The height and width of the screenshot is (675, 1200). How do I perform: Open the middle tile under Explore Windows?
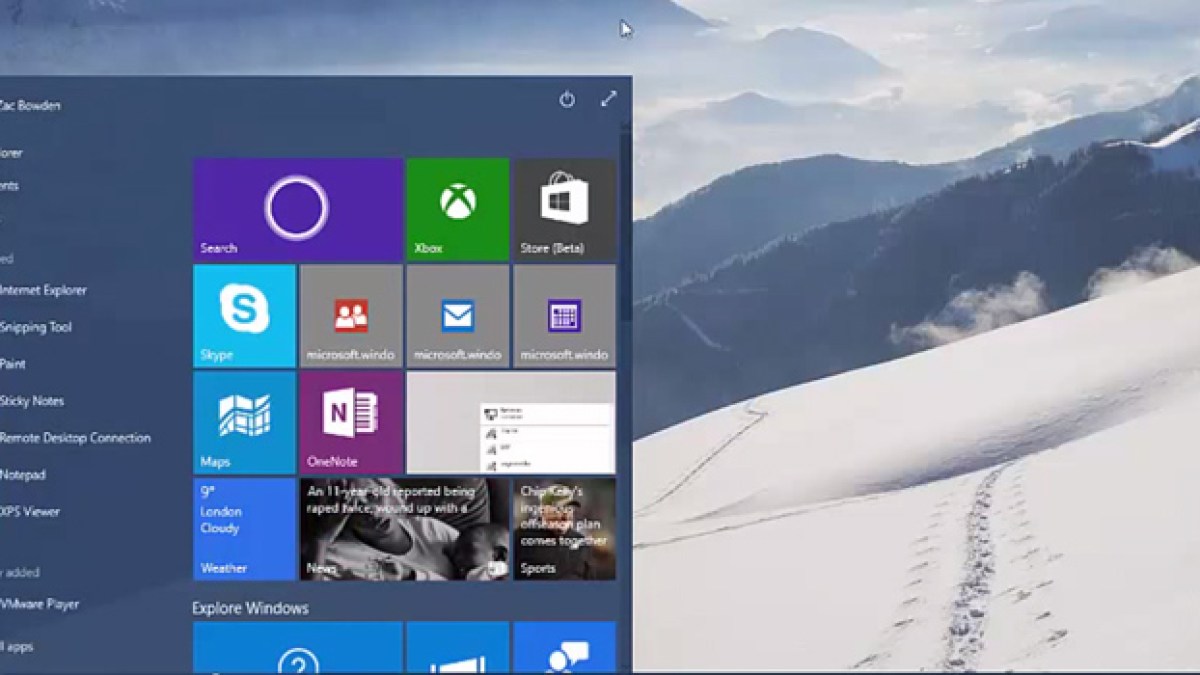click(x=457, y=648)
